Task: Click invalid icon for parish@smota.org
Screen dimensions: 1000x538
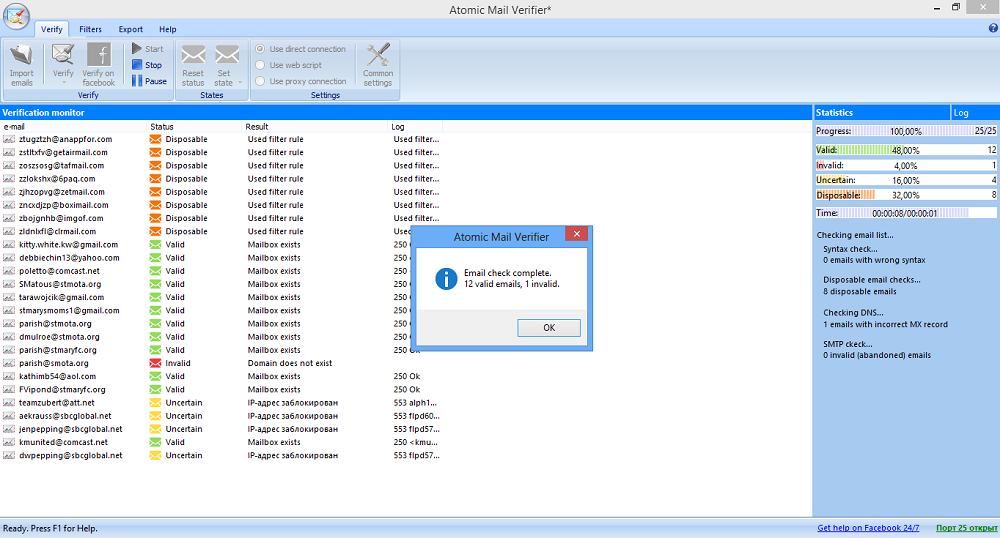Action: [x=155, y=363]
